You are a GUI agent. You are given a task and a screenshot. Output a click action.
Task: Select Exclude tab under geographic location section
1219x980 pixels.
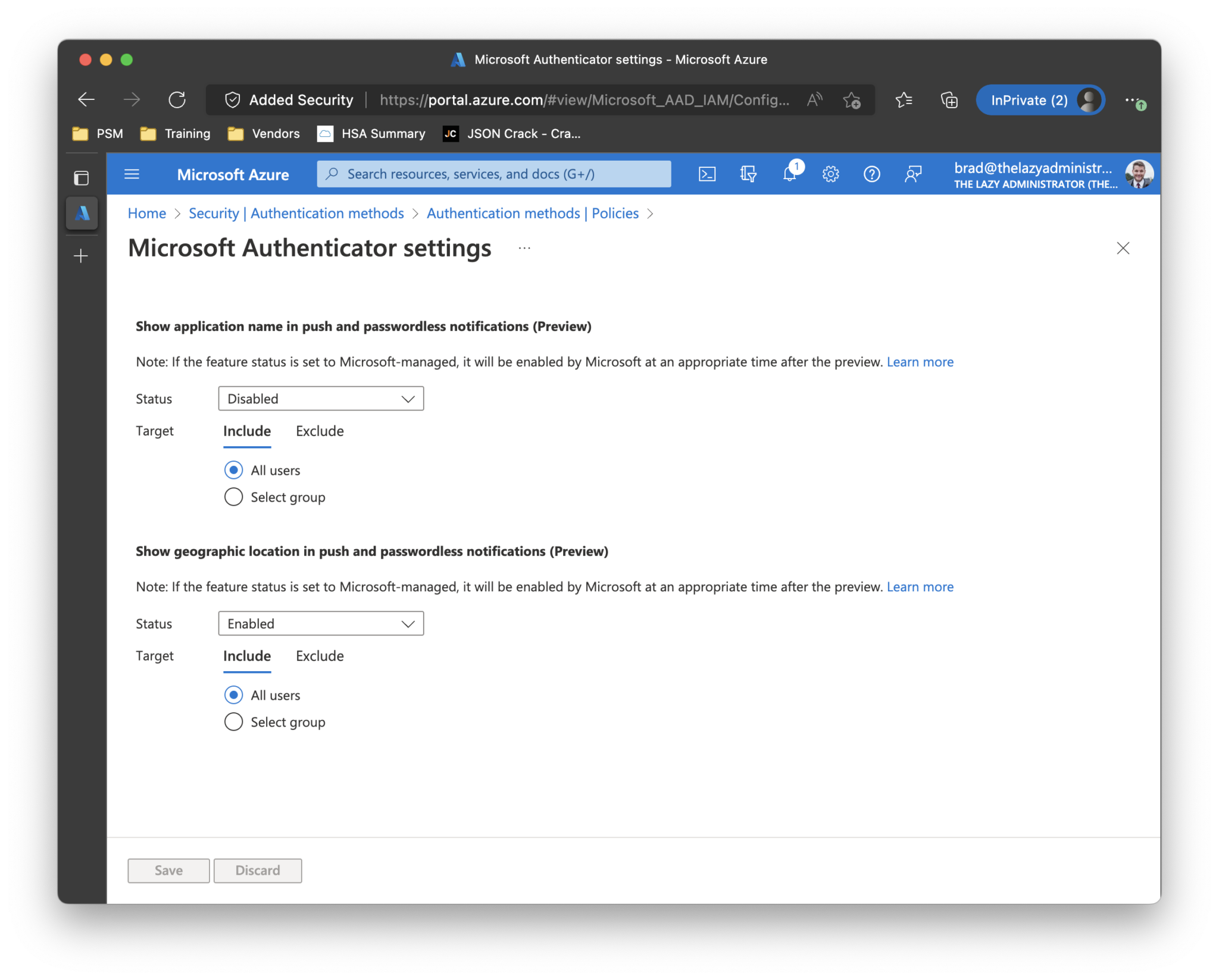[x=320, y=656]
